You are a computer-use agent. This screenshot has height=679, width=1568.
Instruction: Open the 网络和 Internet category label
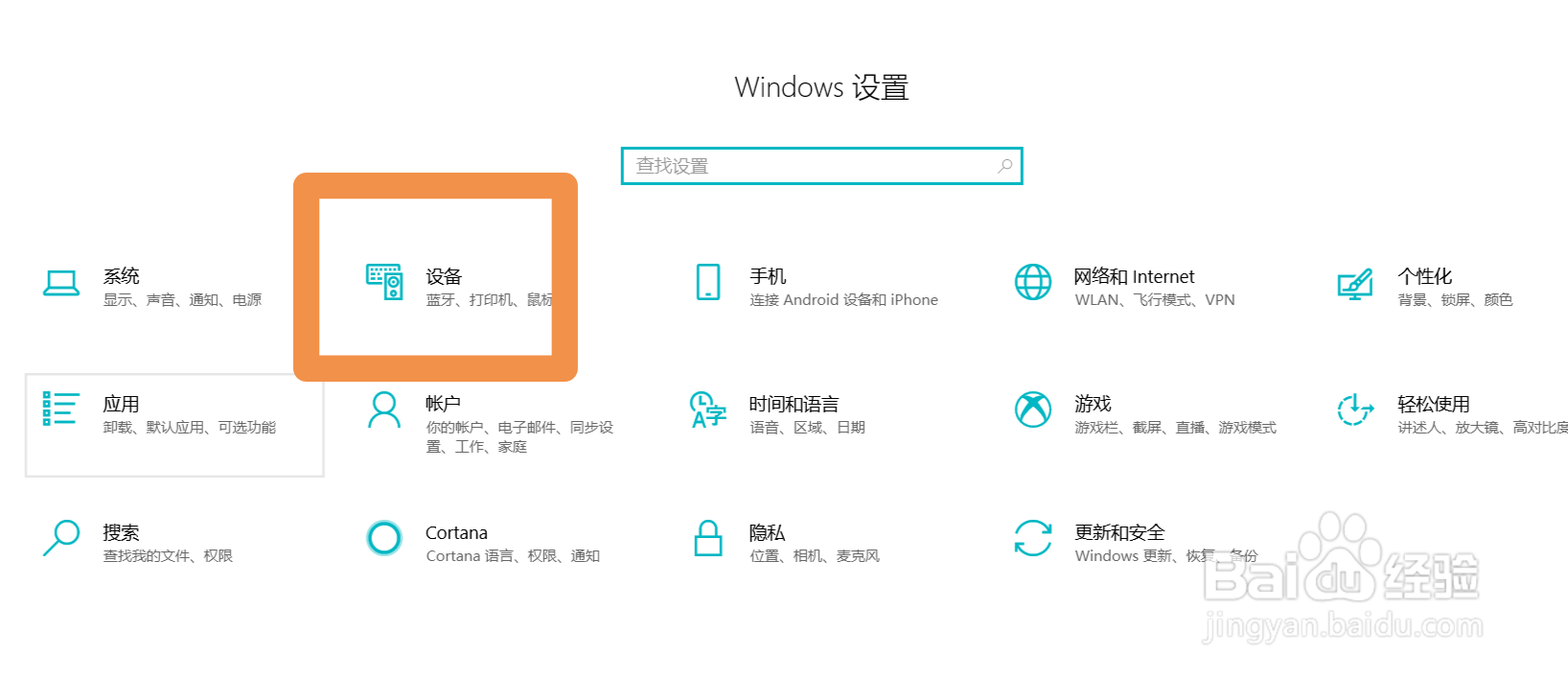tap(1134, 276)
